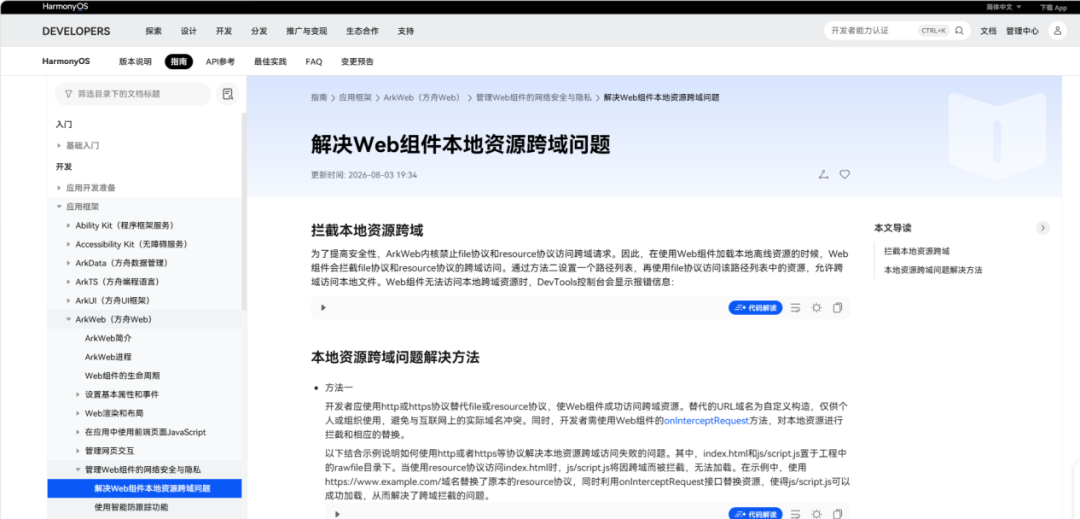The image size is (1080, 519).
Task: Switch to the API参考 tab
Action: (220, 61)
